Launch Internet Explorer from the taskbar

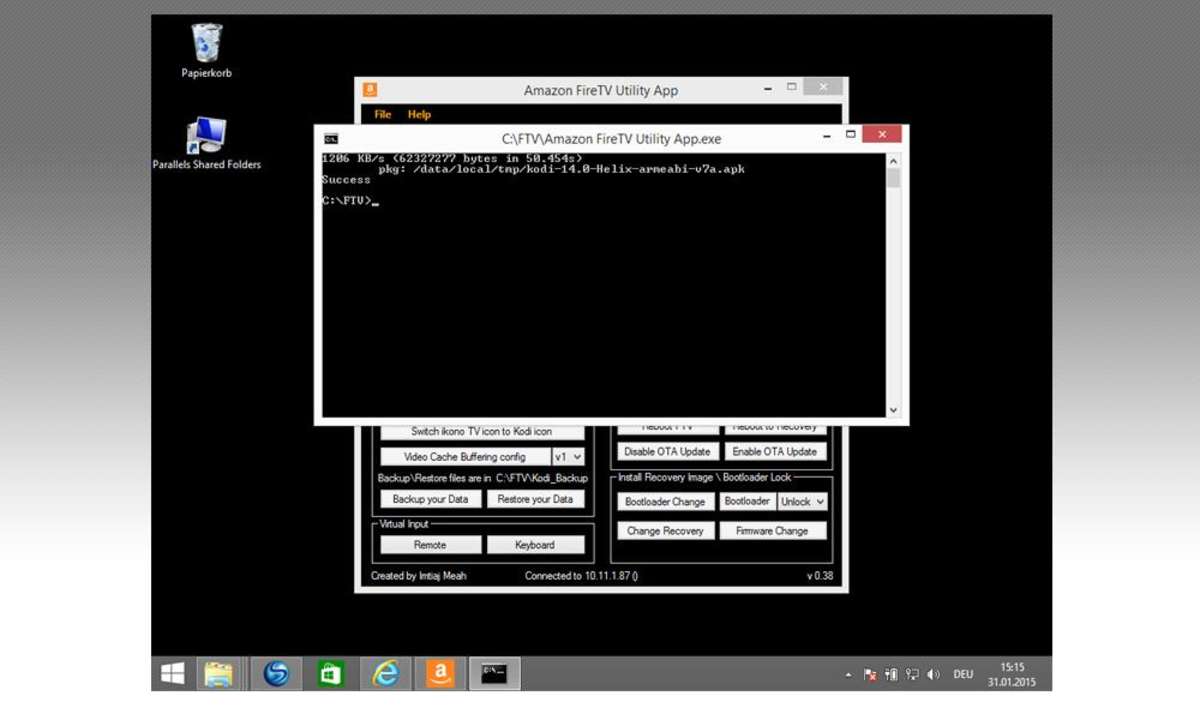click(385, 674)
